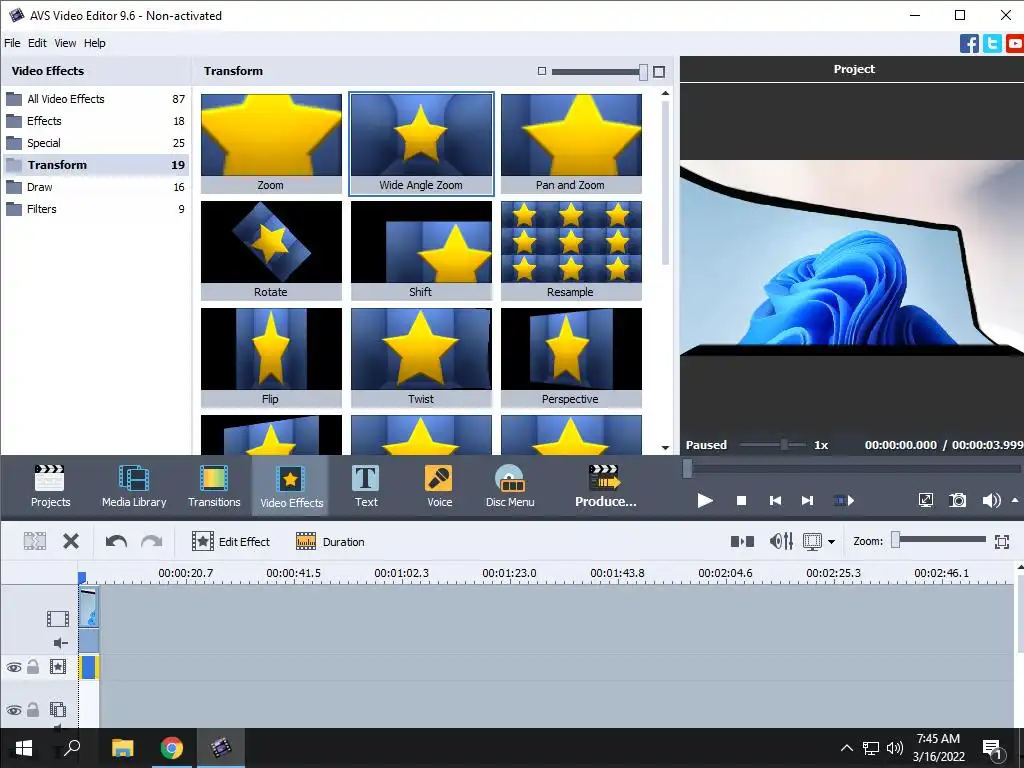
Task: Open the Media Library
Action: 134,486
